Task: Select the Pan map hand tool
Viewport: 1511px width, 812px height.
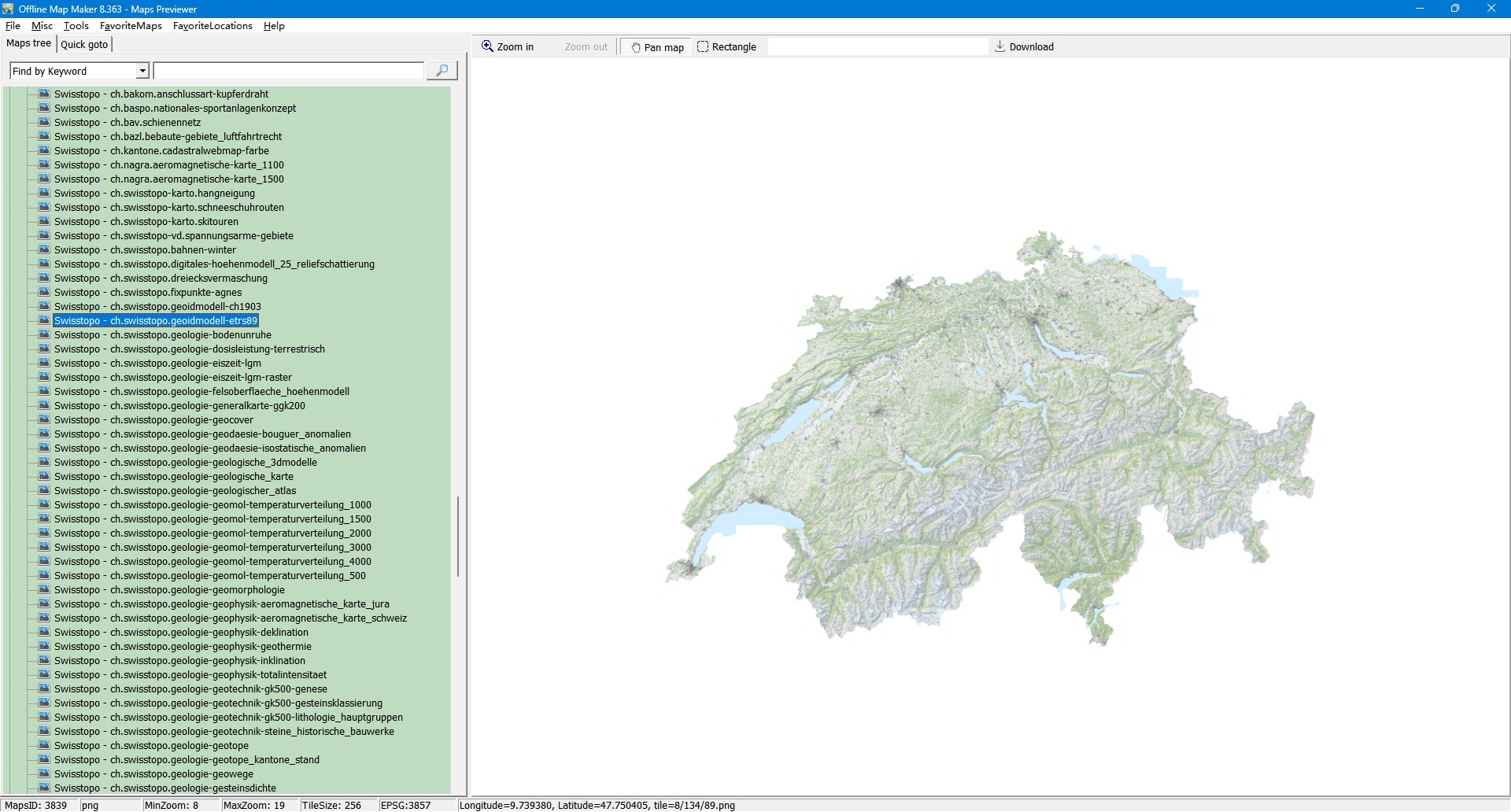Action: pos(656,47)
